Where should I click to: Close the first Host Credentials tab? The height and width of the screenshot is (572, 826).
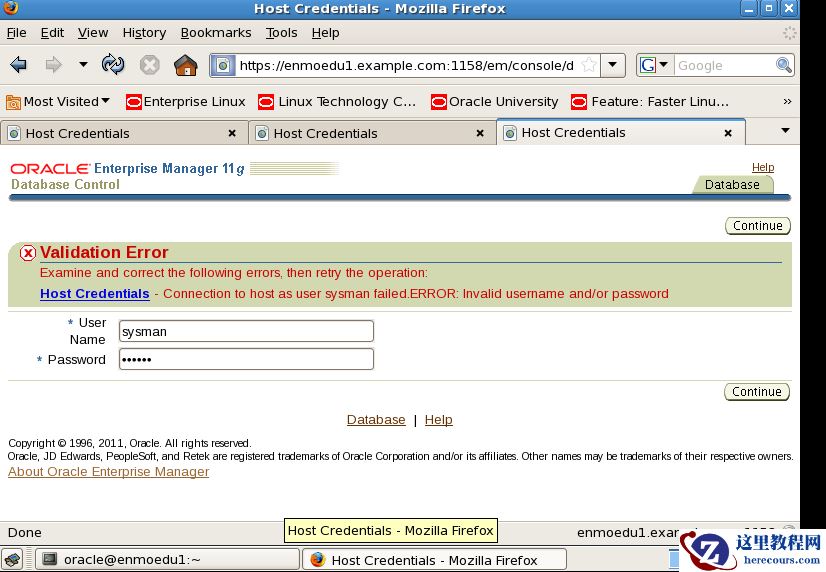pos(232,134)
